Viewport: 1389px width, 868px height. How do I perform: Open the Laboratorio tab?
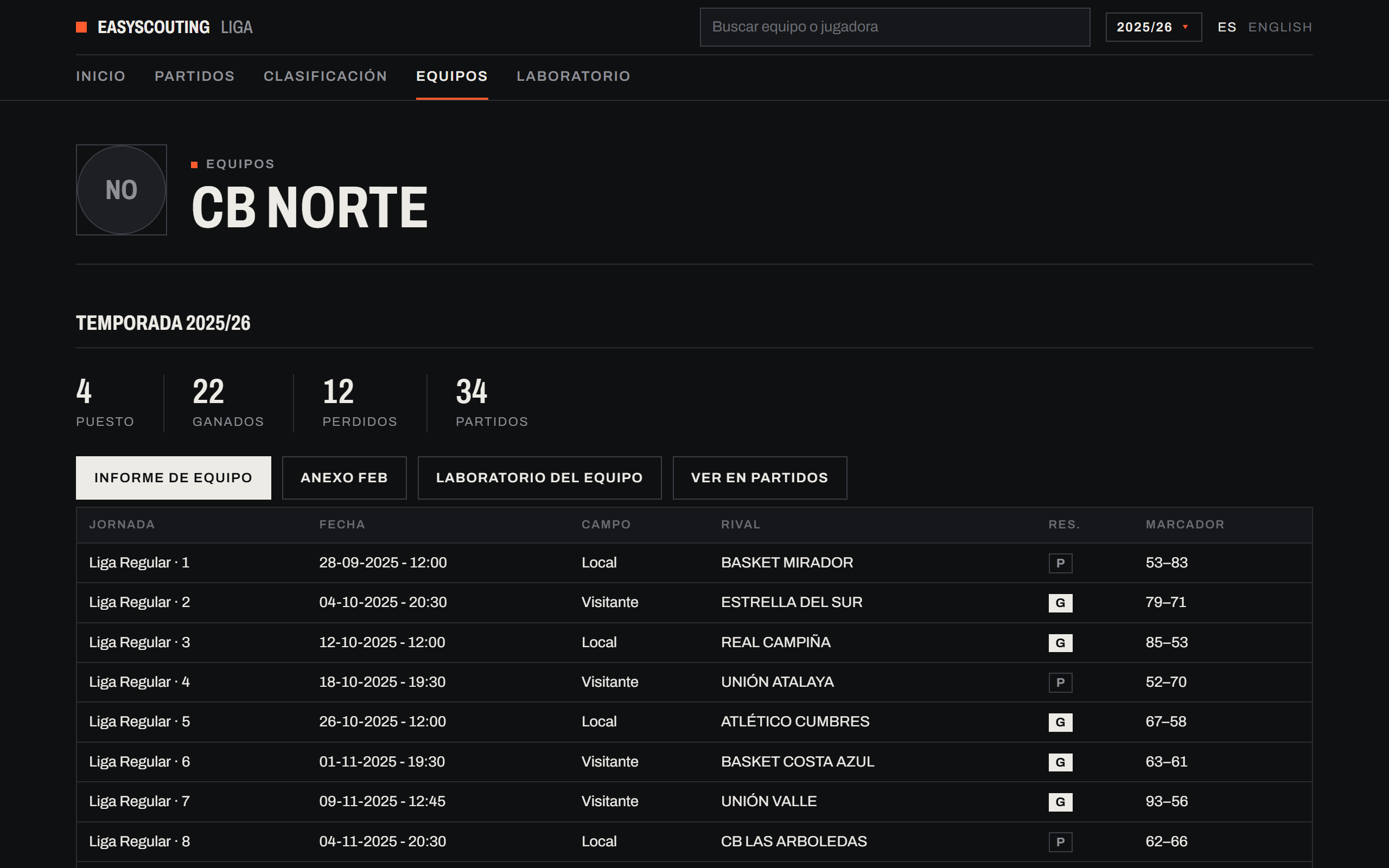coord(574,76)
